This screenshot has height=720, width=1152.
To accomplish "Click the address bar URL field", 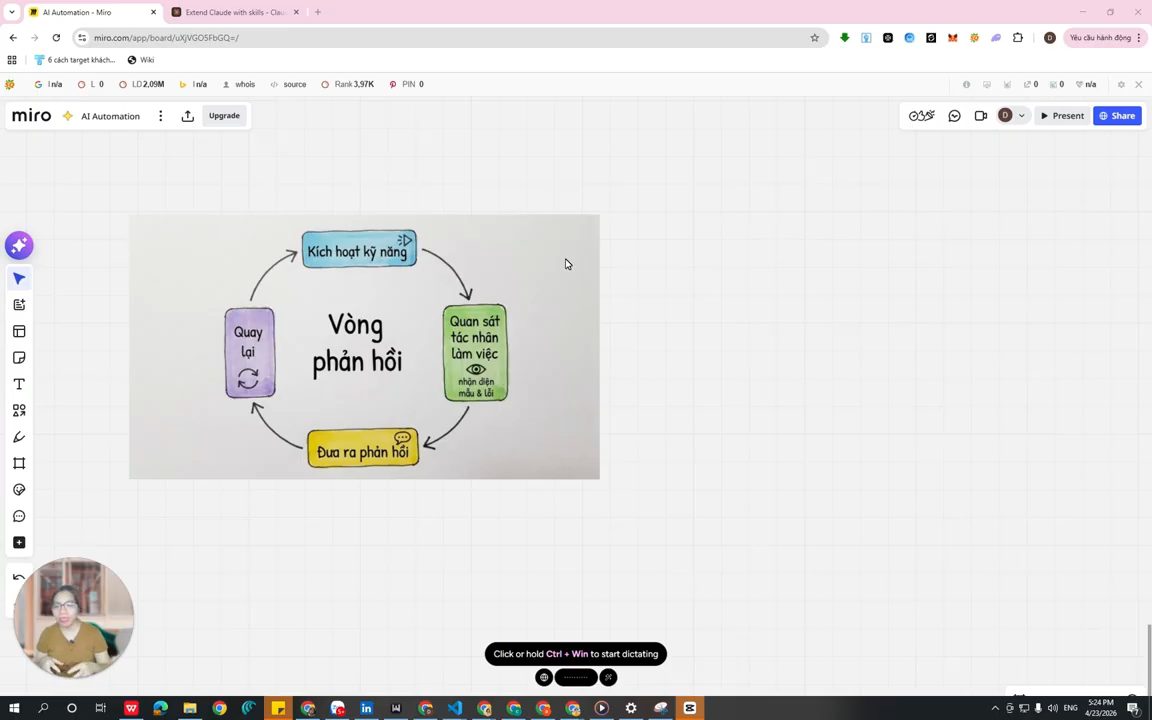I will 448,37.
